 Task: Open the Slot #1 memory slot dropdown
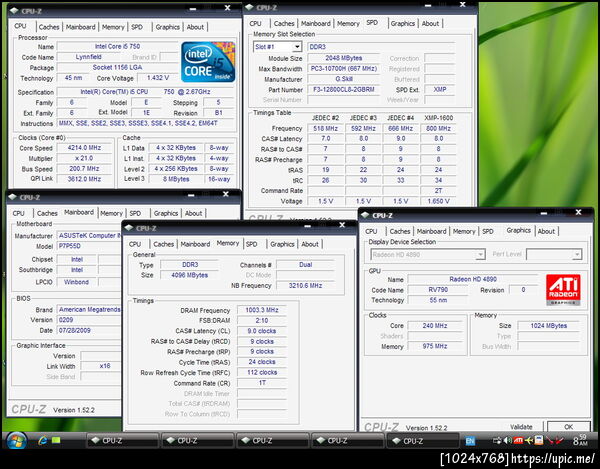click(x=297, y=47)
